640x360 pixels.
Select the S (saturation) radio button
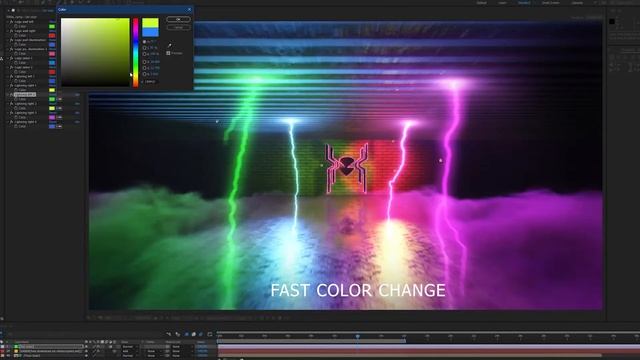click(x=144, y=48)
